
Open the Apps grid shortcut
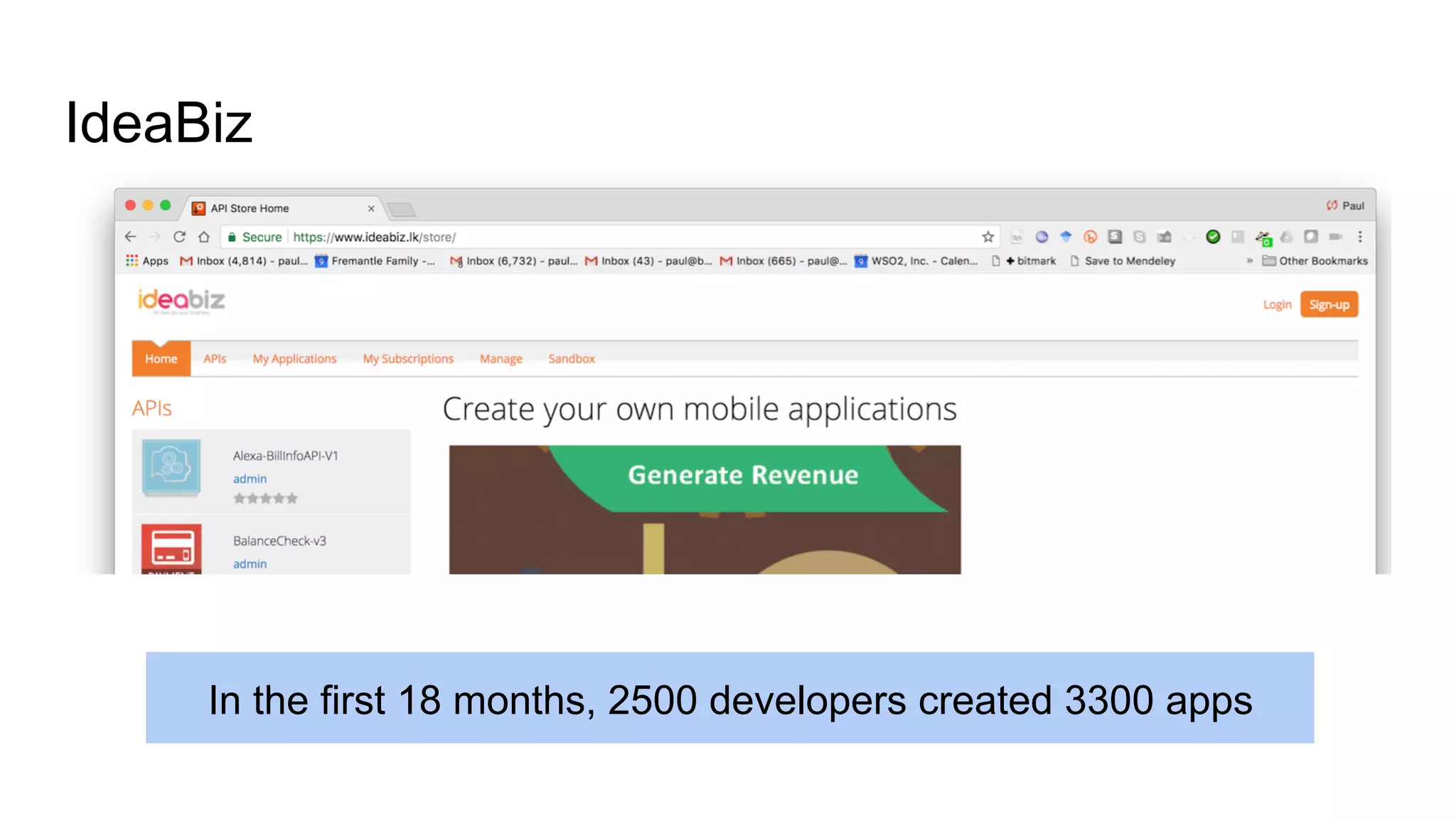[x=147, y=261]
